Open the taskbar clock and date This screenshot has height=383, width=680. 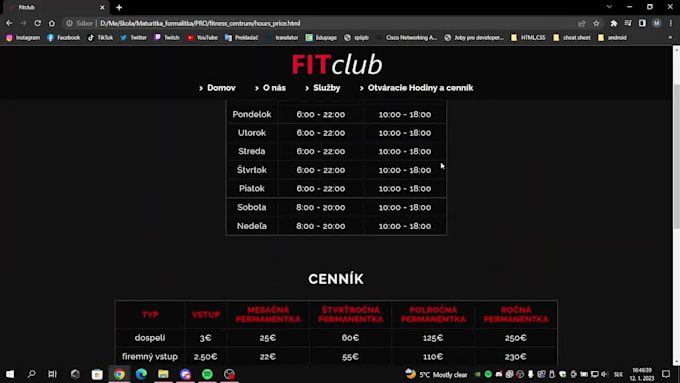[642, 374]
